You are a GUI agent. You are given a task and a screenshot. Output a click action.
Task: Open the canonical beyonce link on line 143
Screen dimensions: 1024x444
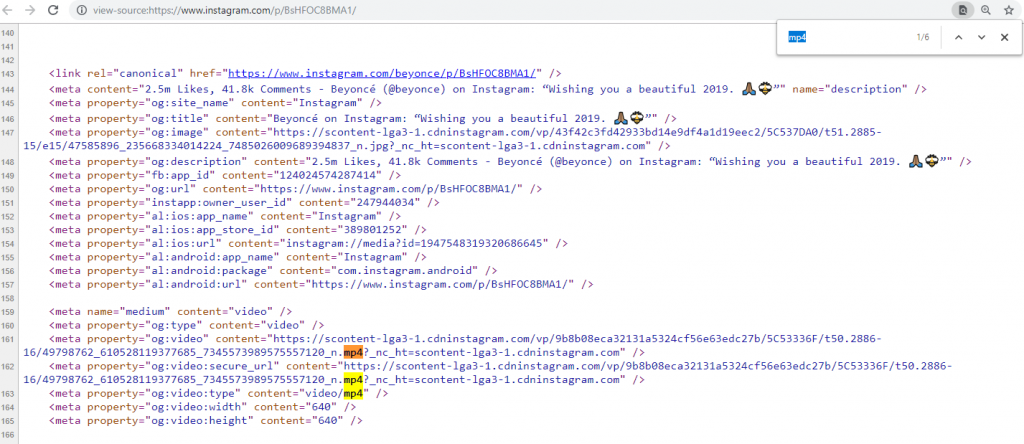coord(383,74)
